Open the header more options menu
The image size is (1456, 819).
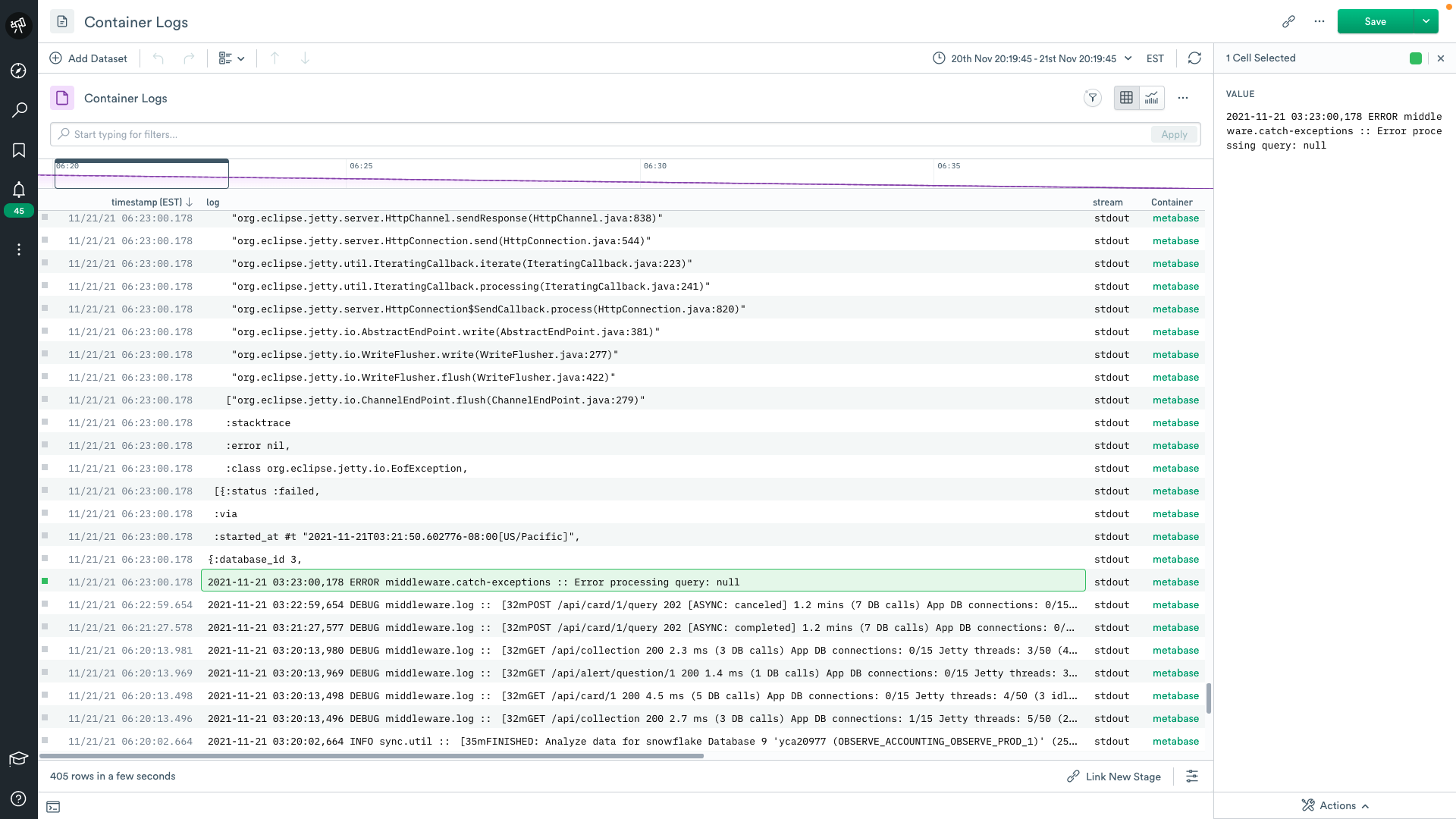(x=1319, y=21)
